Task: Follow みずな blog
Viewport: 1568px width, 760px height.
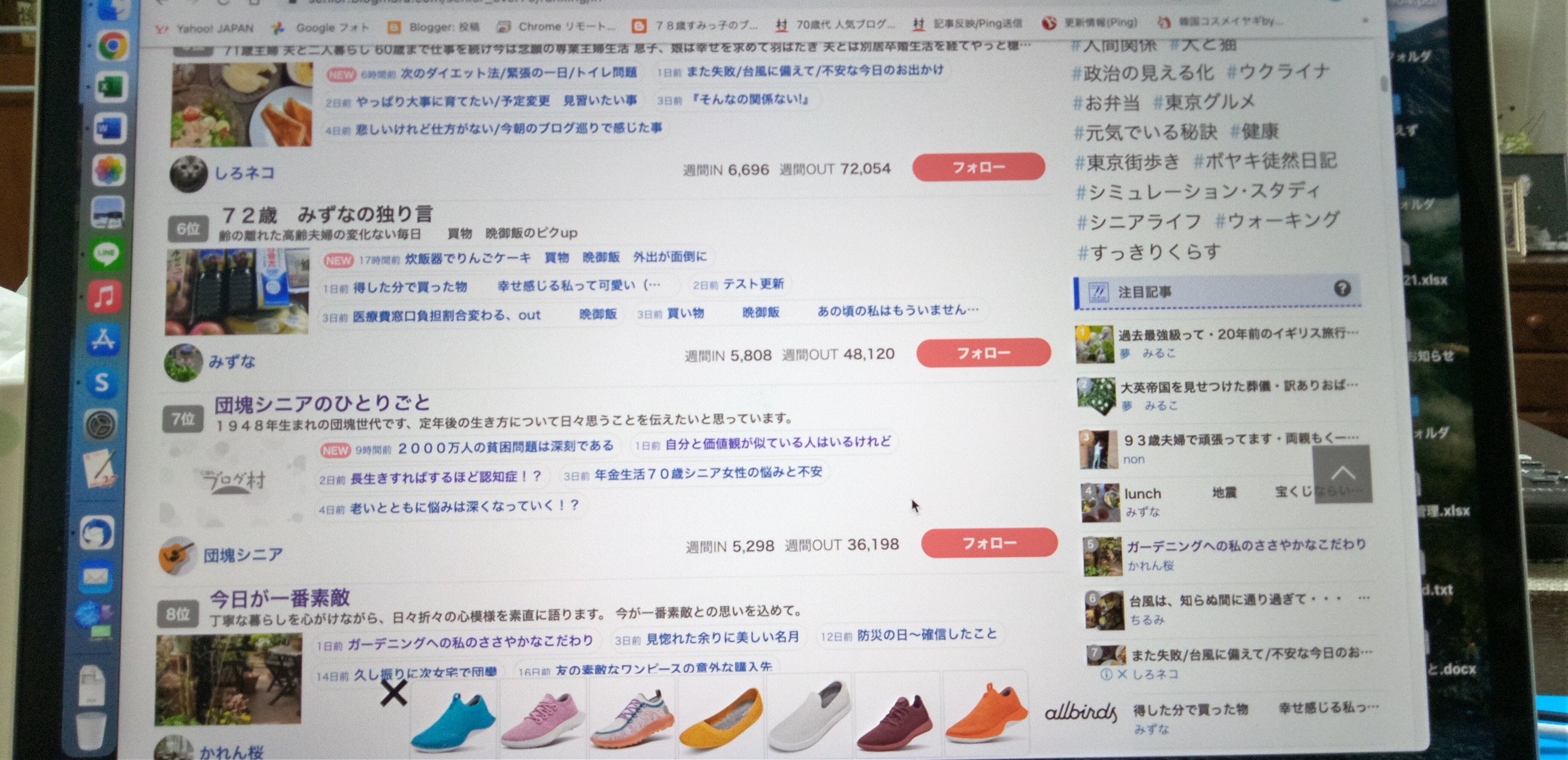Action: click(x=984, y=352)
